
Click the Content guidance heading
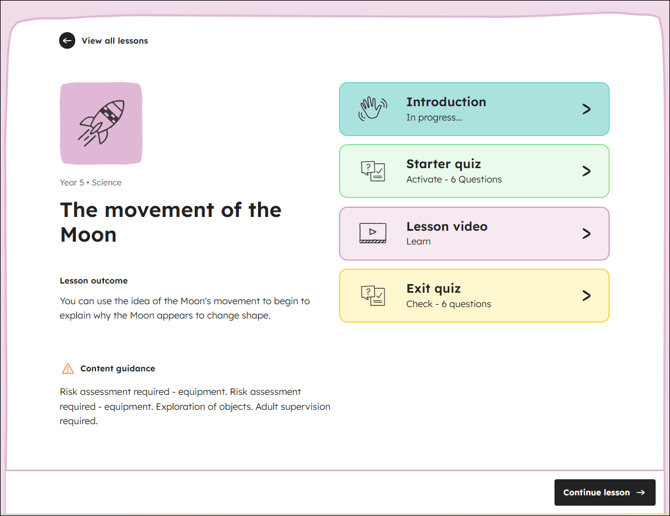pos(118,368)
